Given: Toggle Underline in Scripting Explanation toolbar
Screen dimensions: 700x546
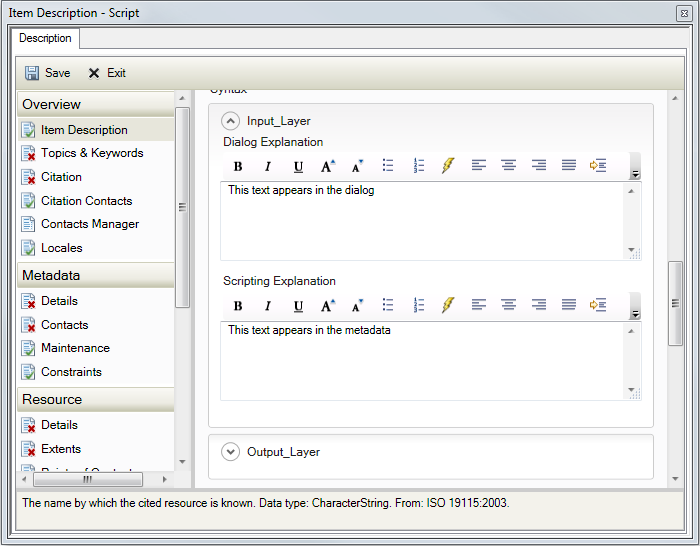Looking at the screenshot, I should [x=298, y=306].
